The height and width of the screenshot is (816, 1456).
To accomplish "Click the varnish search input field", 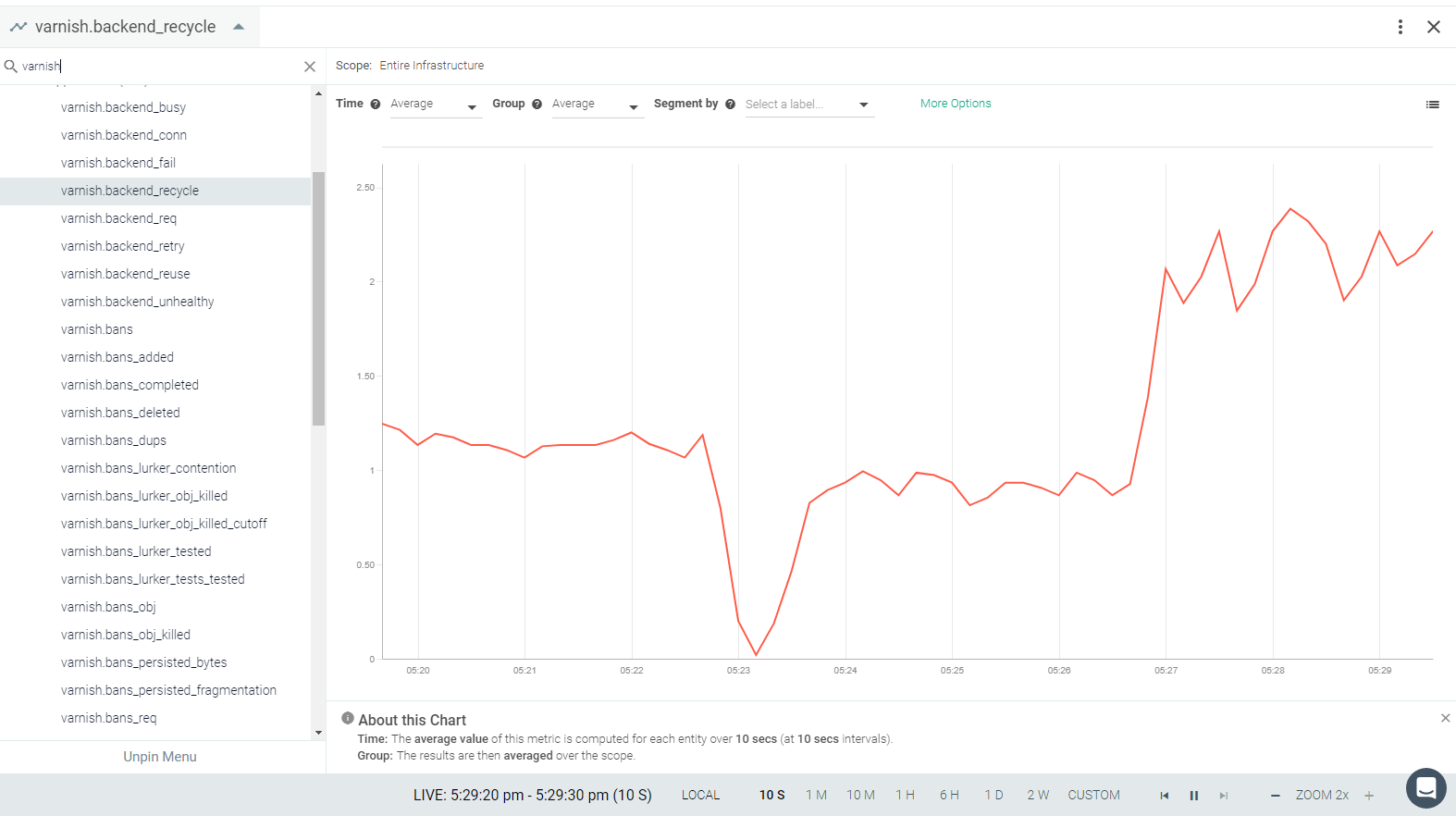I will click(159, 67).
